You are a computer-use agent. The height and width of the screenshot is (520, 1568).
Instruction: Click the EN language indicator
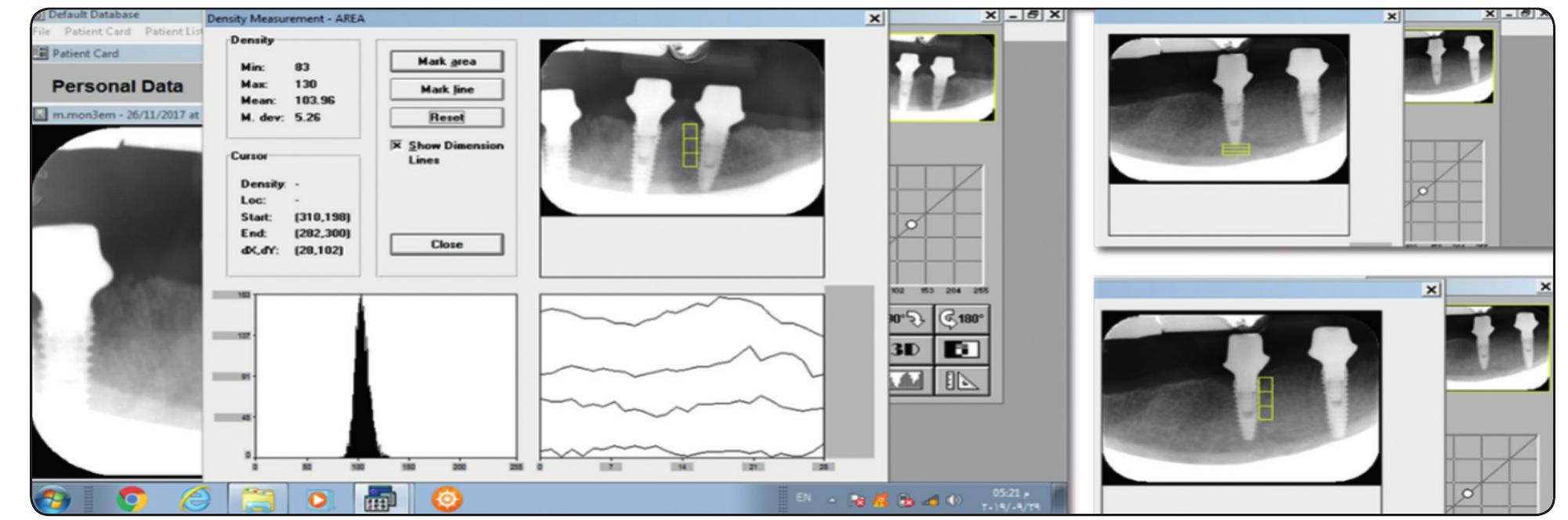804,497
